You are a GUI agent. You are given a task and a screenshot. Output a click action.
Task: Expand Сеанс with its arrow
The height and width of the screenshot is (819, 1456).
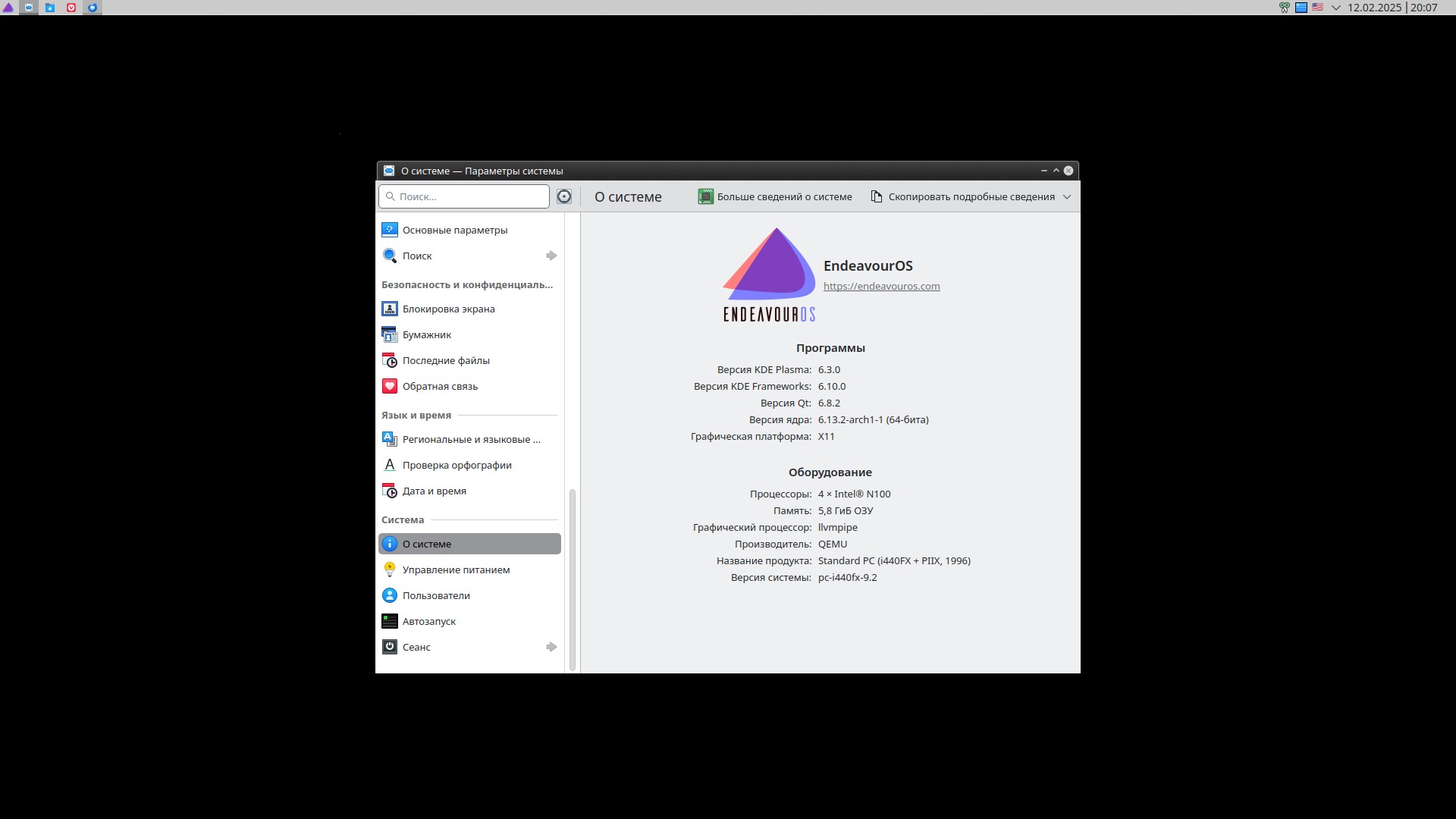click(x=551, y=647)
